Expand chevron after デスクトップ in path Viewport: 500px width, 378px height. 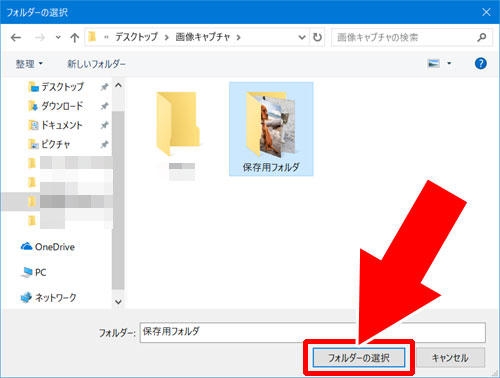[x=166, y=37]
